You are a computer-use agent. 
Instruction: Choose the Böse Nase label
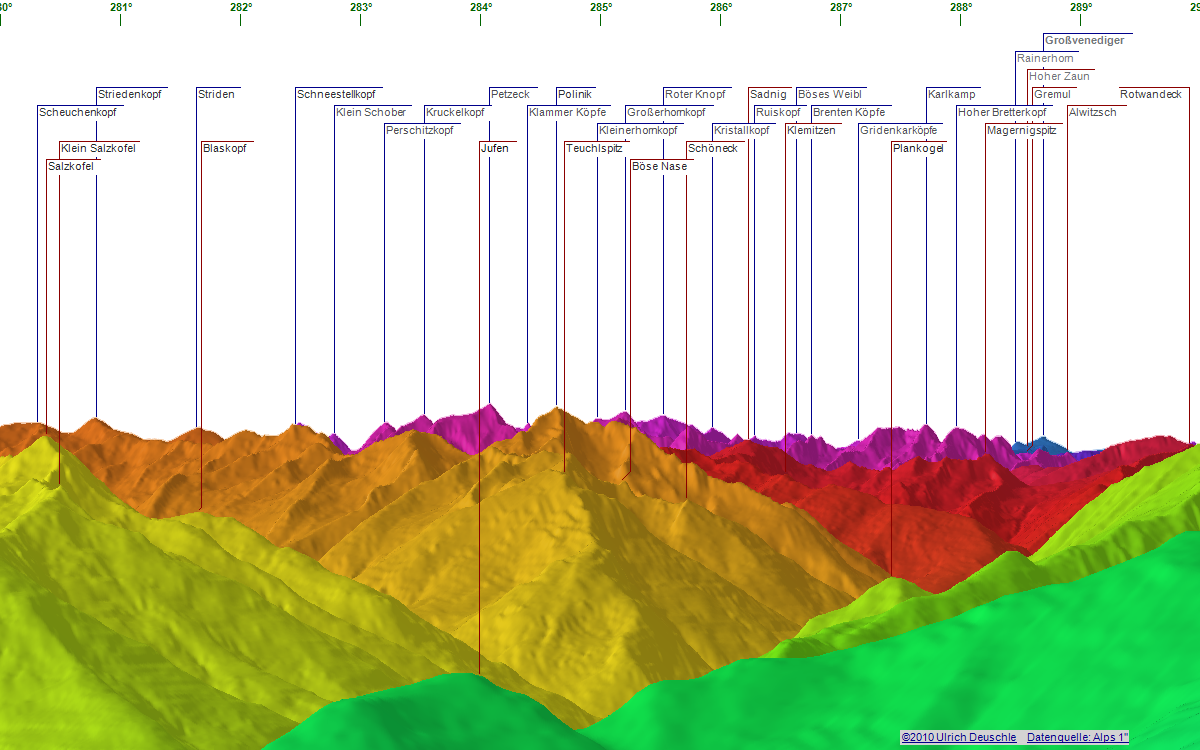[x=659, y=167]
